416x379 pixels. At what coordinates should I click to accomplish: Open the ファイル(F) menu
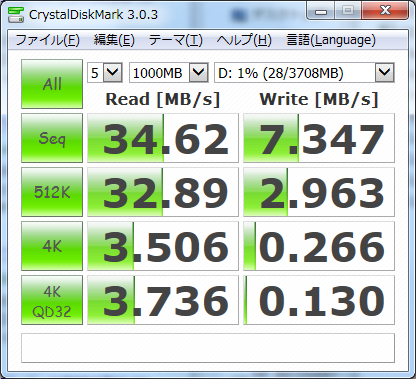click(47, 40)
